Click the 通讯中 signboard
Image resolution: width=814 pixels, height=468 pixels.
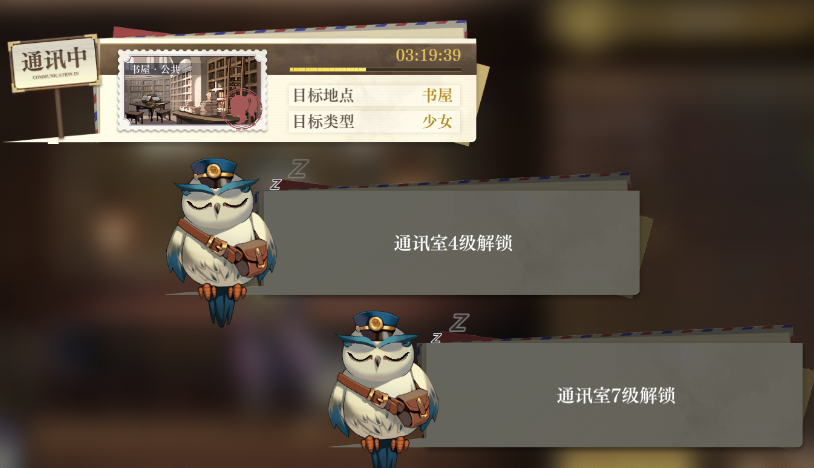click(x=55, y=63)
